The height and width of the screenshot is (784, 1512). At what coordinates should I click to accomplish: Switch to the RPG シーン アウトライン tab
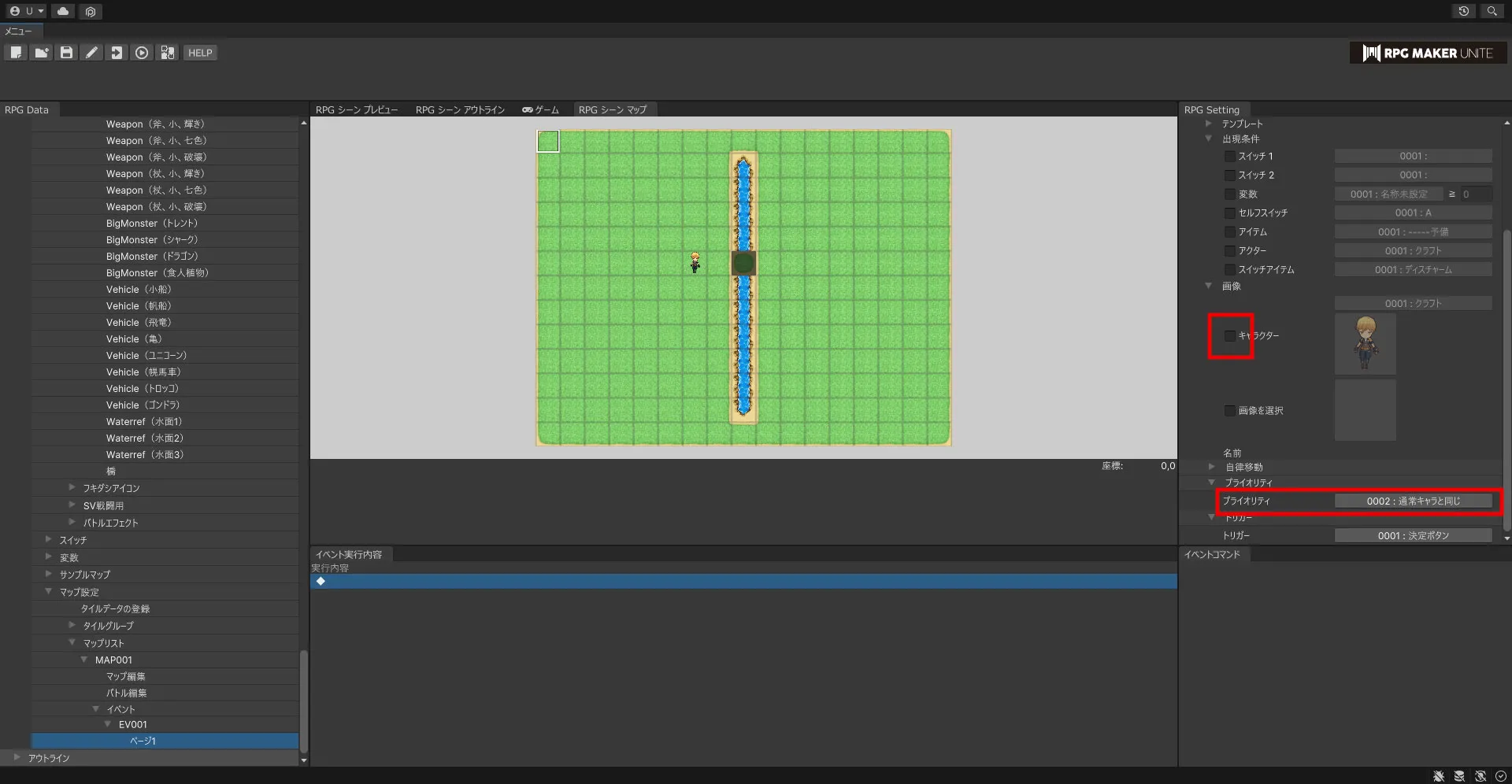[460, 110]
